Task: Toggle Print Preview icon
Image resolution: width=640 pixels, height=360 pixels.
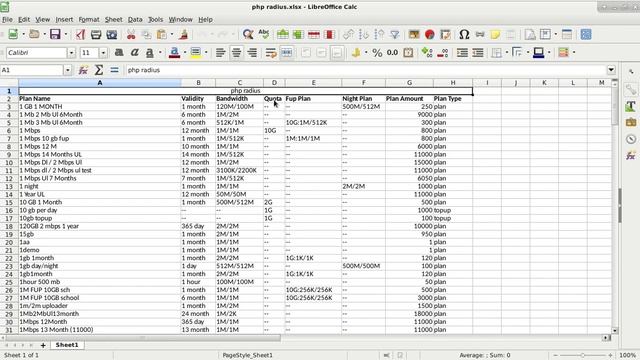Action: [111, 34]
